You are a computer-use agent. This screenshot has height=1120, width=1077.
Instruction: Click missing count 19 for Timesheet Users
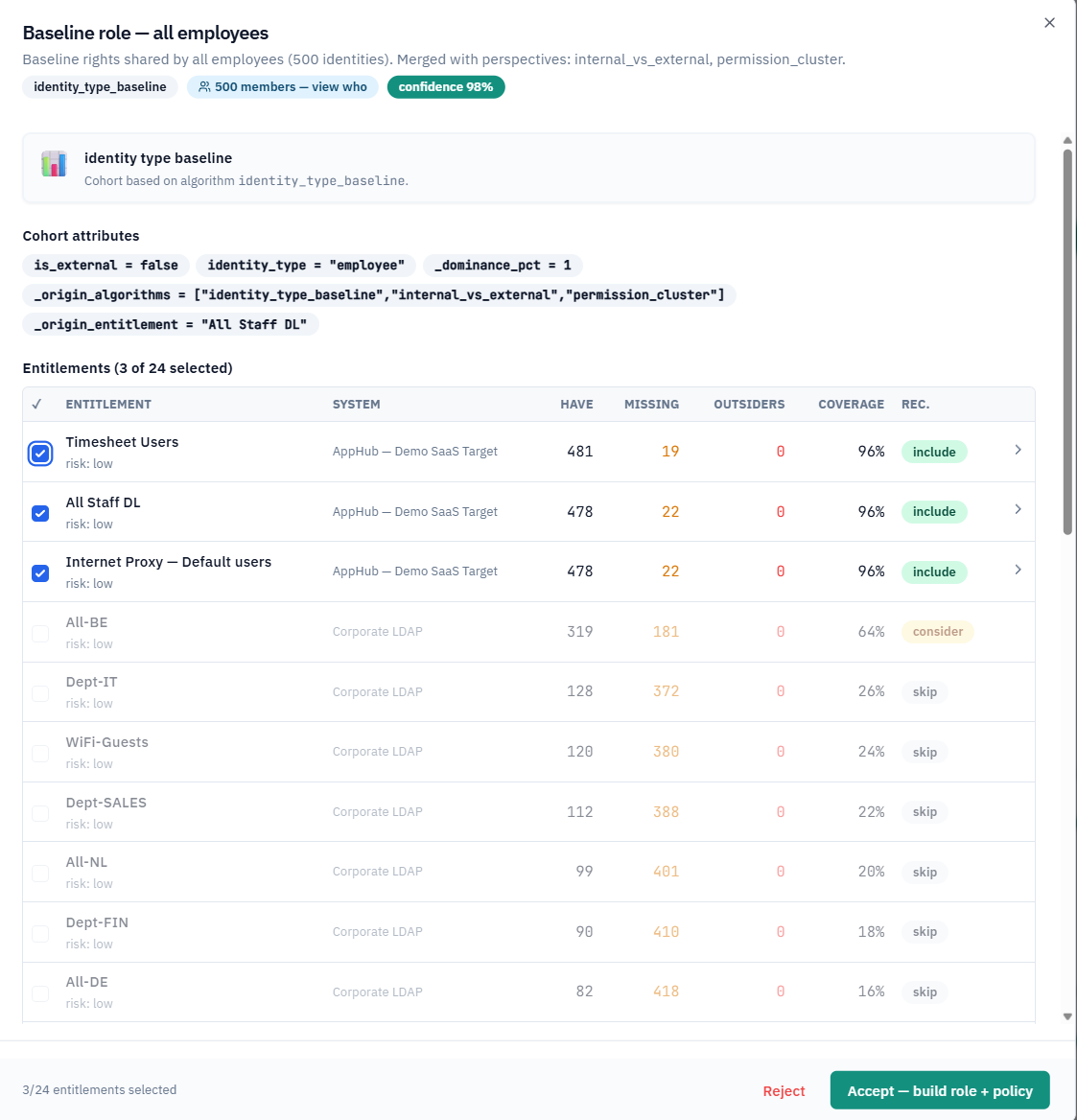click(x=670, y=452)
